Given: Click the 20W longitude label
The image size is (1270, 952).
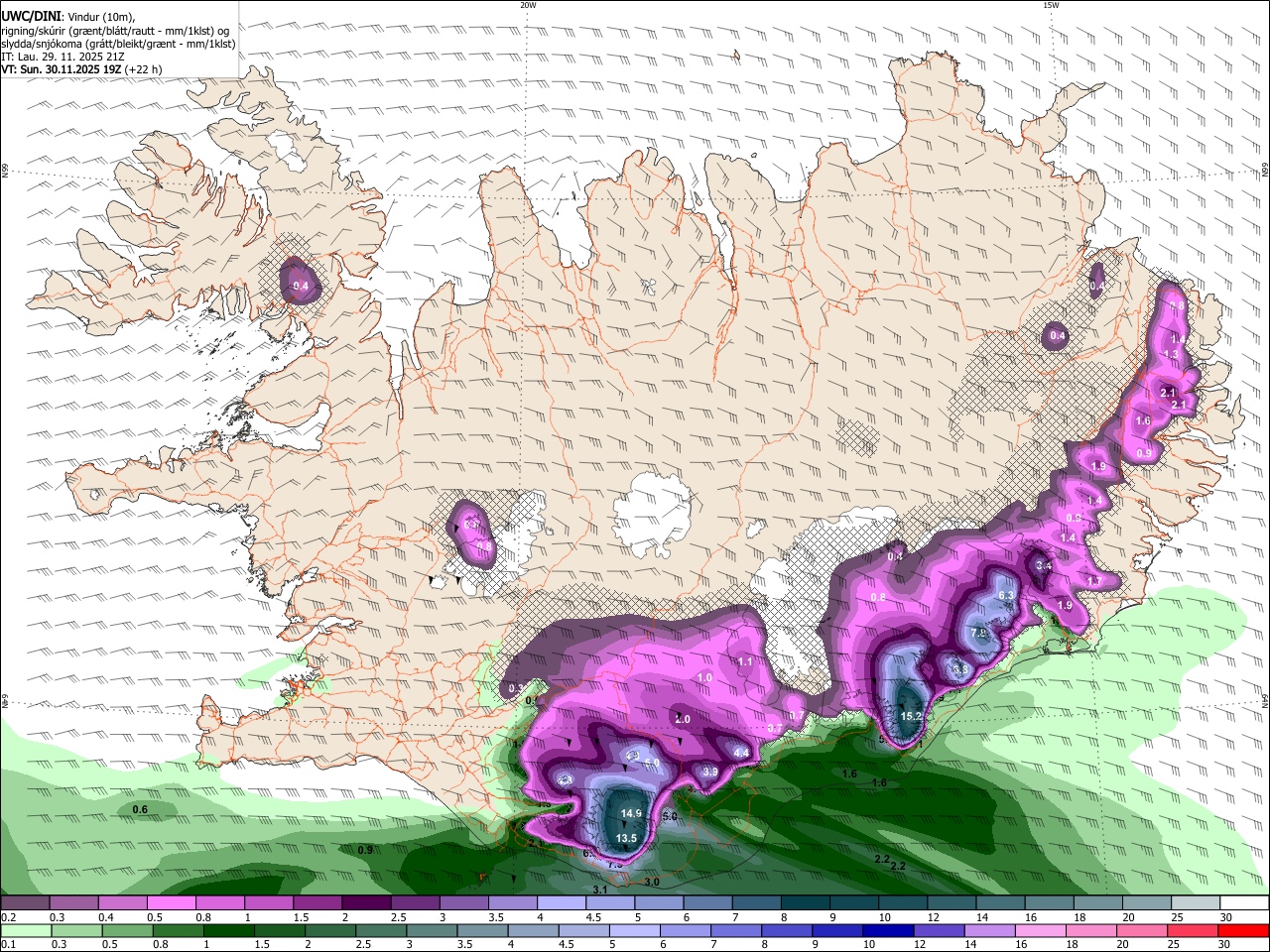Looking at the screenshot, I should pos(528,4).
